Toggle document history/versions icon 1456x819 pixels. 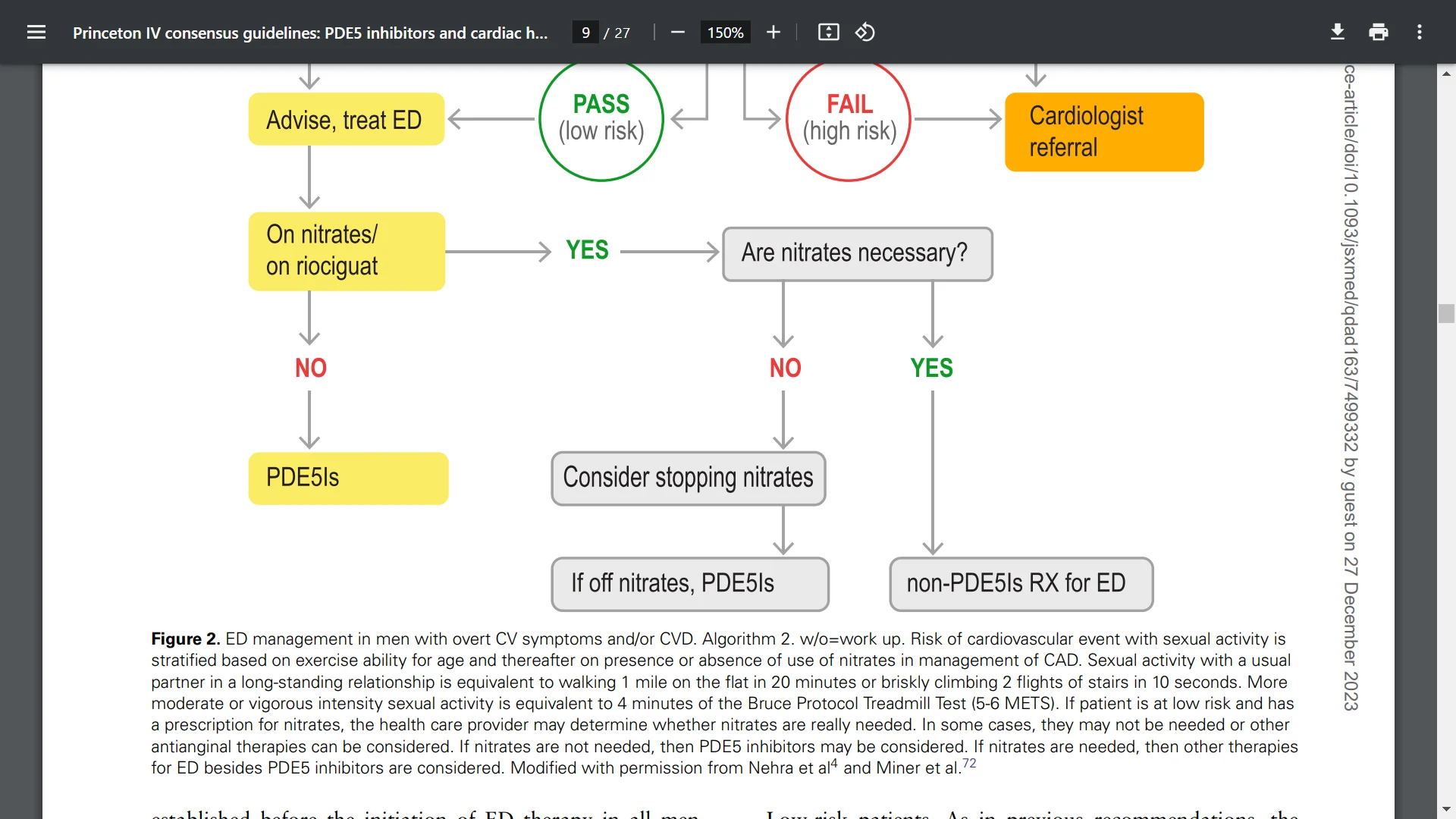865,32
